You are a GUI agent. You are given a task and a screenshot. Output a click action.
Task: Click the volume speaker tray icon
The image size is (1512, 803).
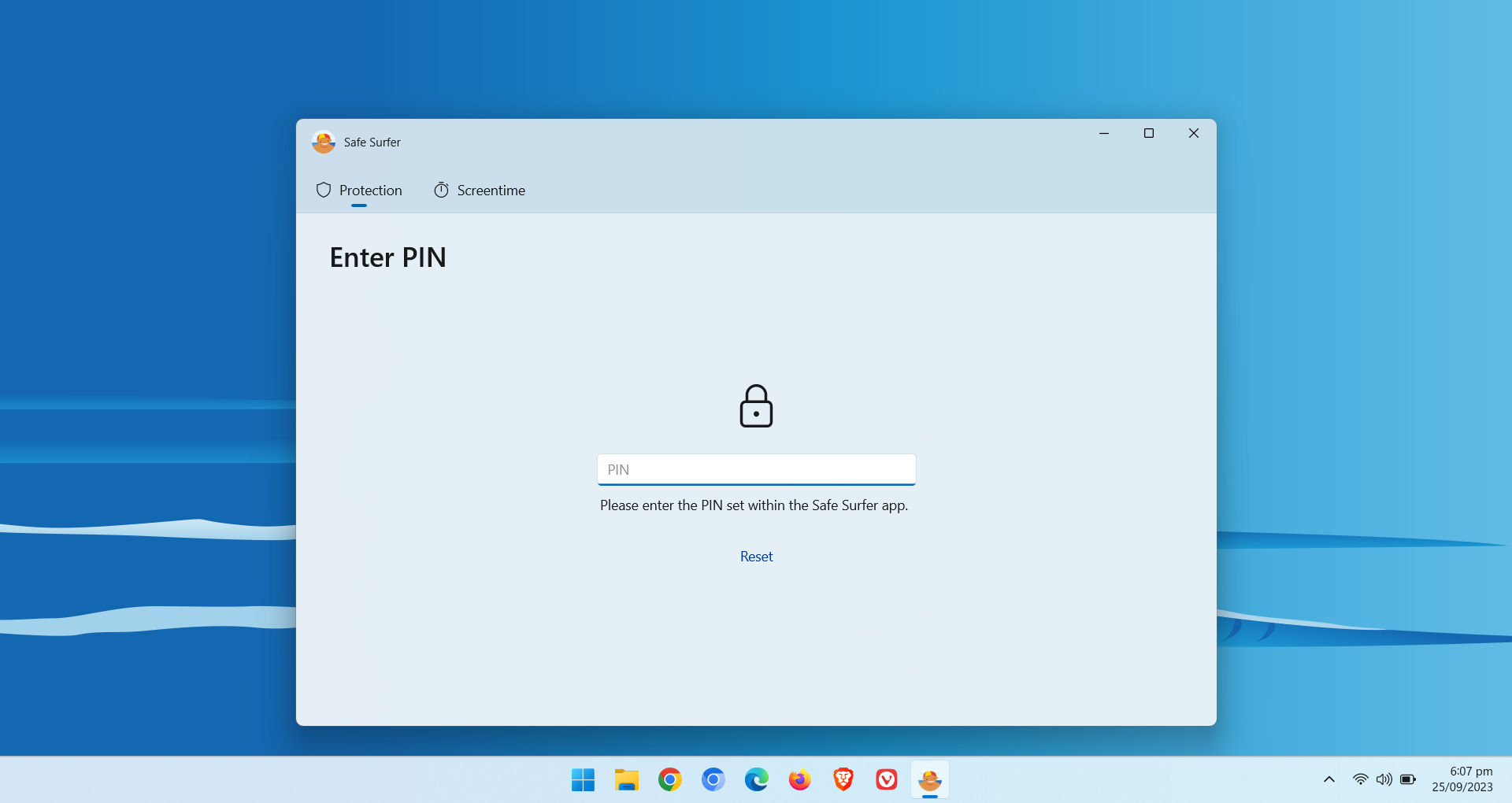click(x=1384, y=779)
